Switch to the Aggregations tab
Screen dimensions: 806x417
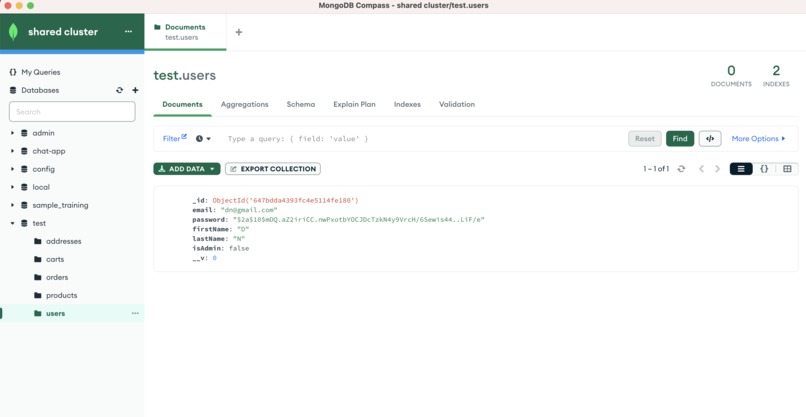(x=245, y=104)
